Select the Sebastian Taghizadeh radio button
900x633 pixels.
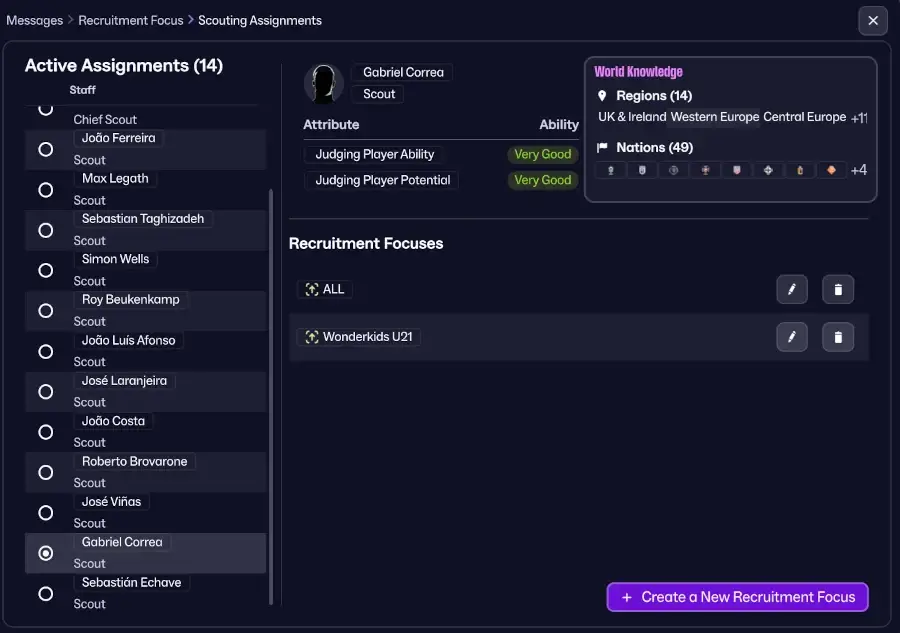tap(45, 230)
